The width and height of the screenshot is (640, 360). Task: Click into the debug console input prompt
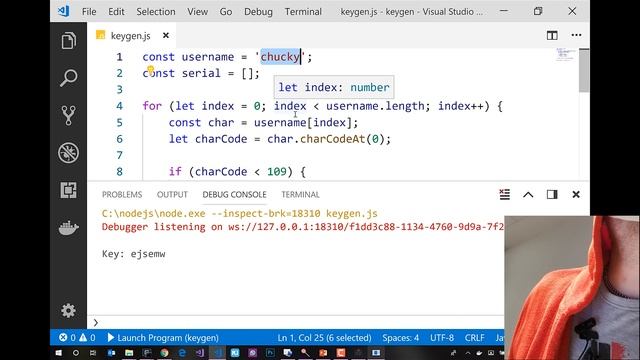coord(300,322)
